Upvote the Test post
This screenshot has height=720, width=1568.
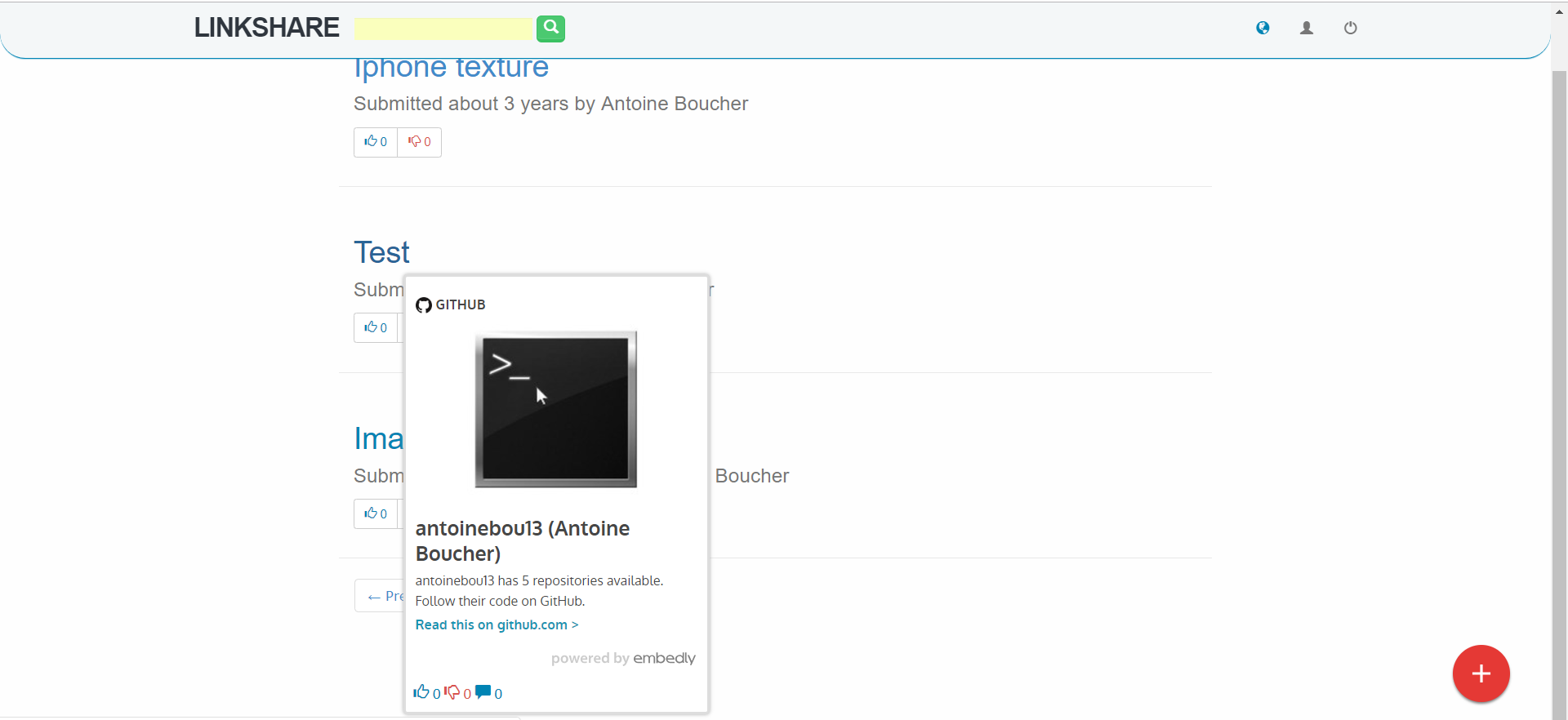point(376,327)
